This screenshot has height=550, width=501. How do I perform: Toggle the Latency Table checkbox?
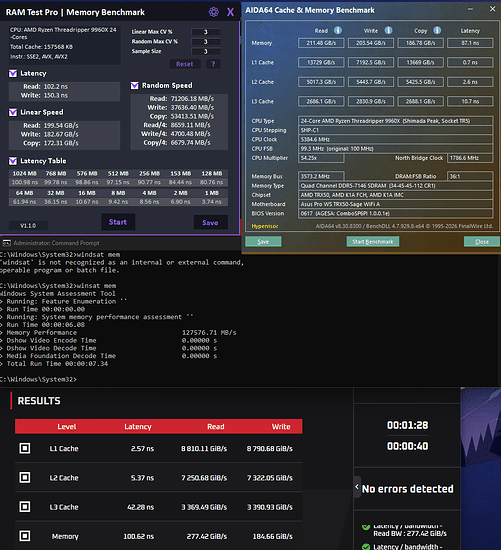tap(13, 161)
